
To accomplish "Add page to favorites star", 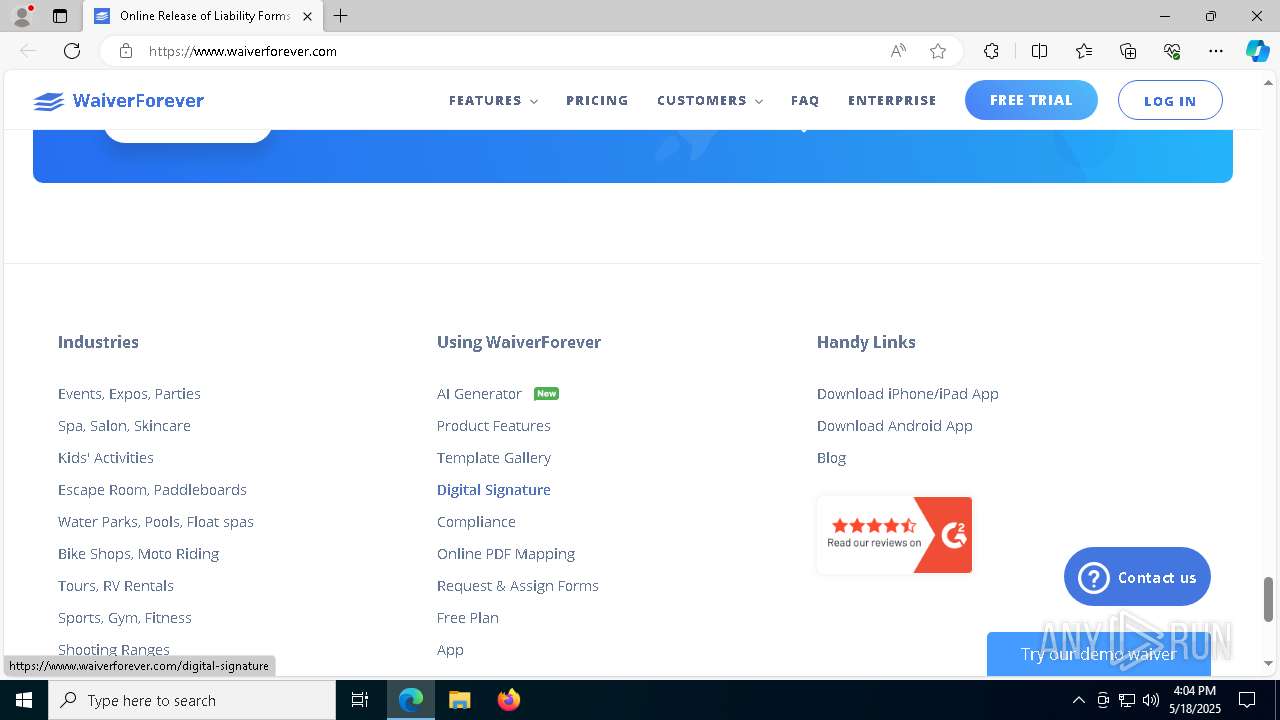I will [938, 51].
